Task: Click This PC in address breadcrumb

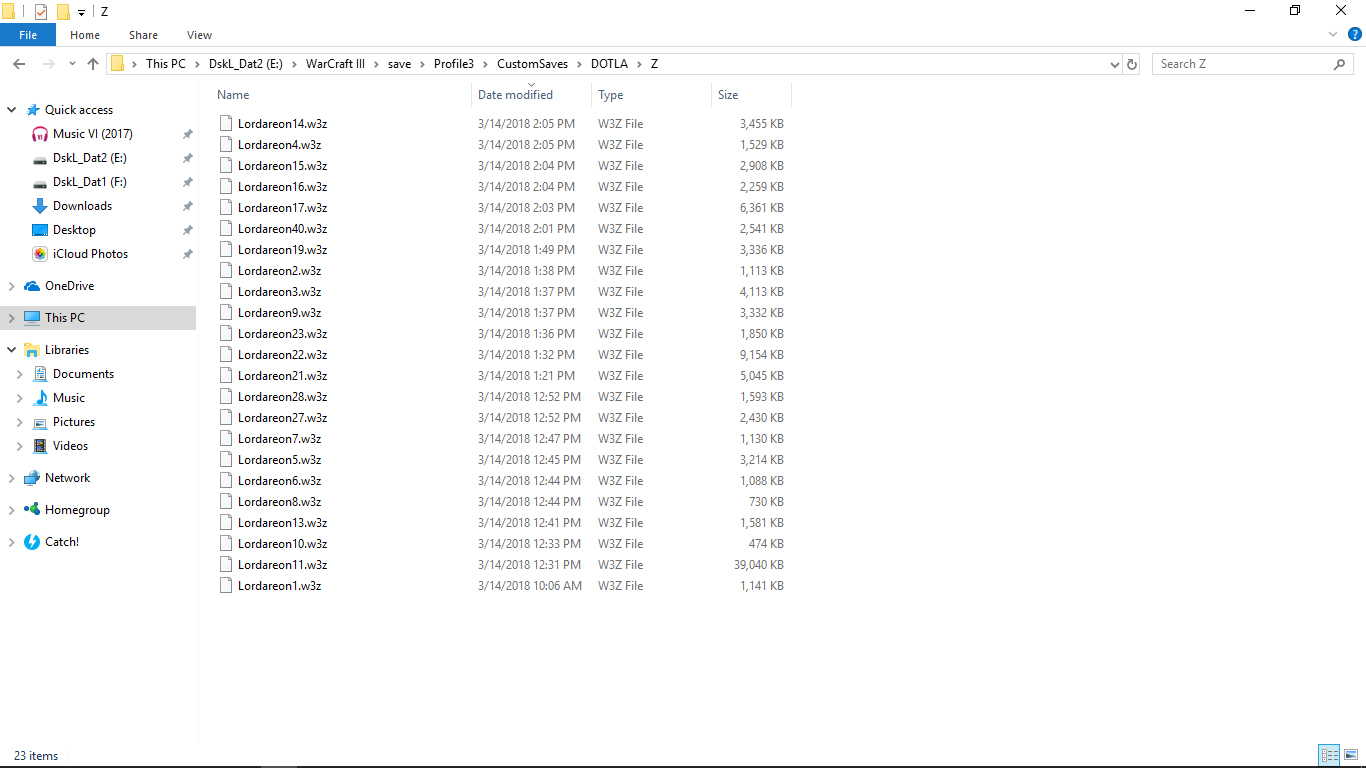Action: [166, 64]
